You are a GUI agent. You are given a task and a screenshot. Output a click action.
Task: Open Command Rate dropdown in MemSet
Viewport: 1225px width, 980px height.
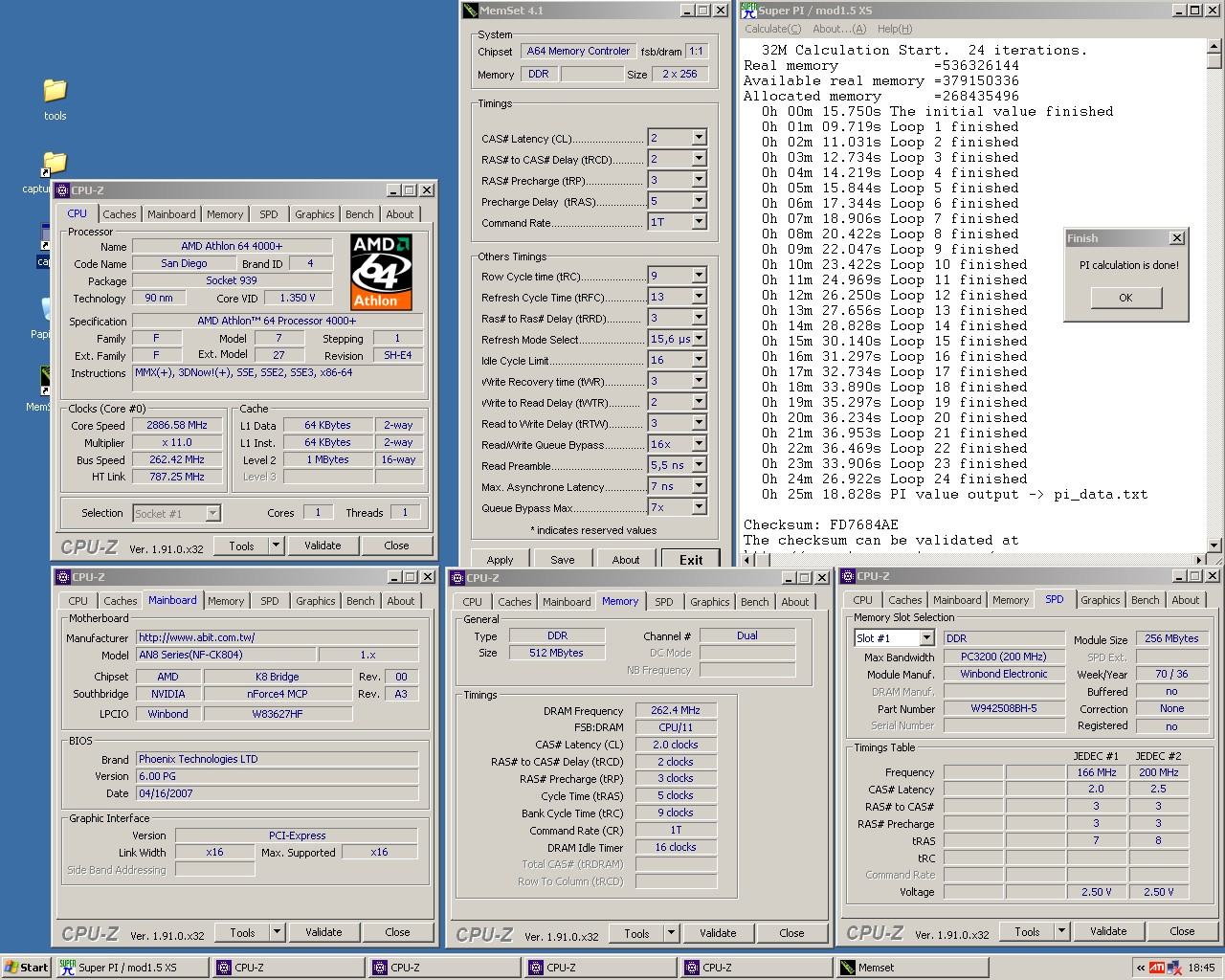coord(699,222)
